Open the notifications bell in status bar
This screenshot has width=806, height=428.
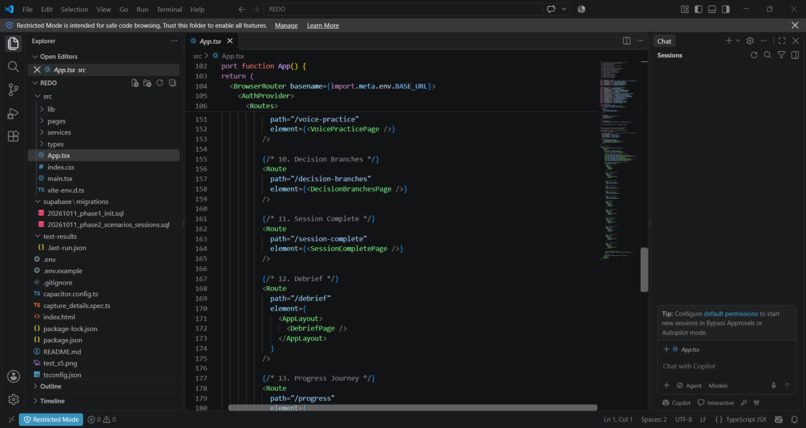794,420
